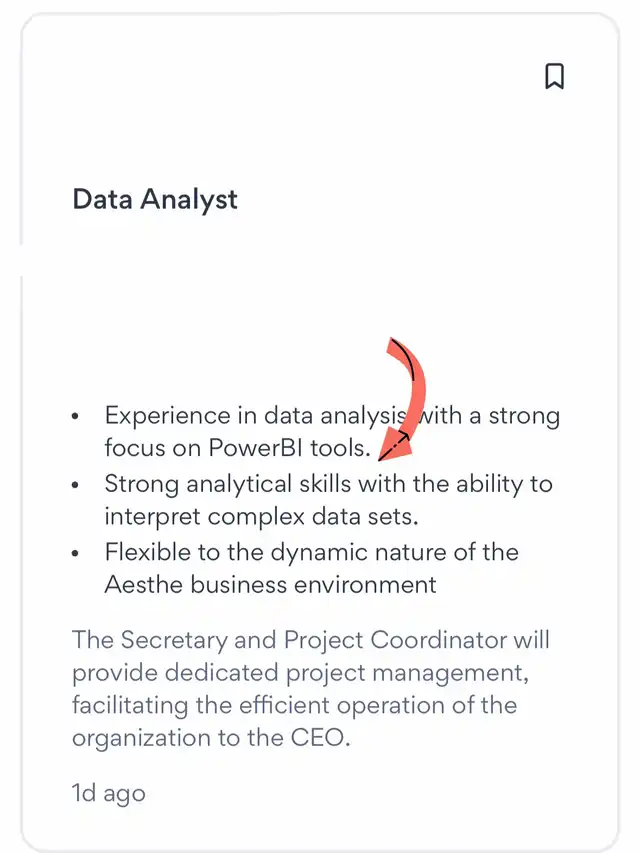The image size is (640, 853).
Task: Select the 'Flexible to the dynamic nature' line
Action: point(311,552)
